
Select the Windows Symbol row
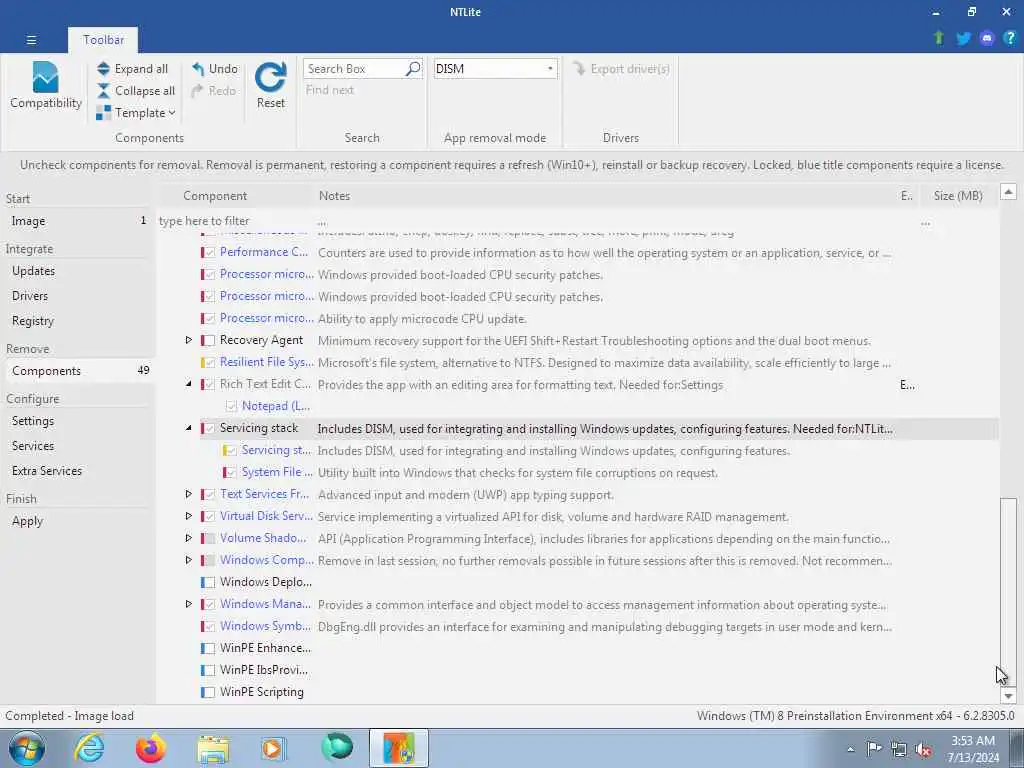coord(579,626)
